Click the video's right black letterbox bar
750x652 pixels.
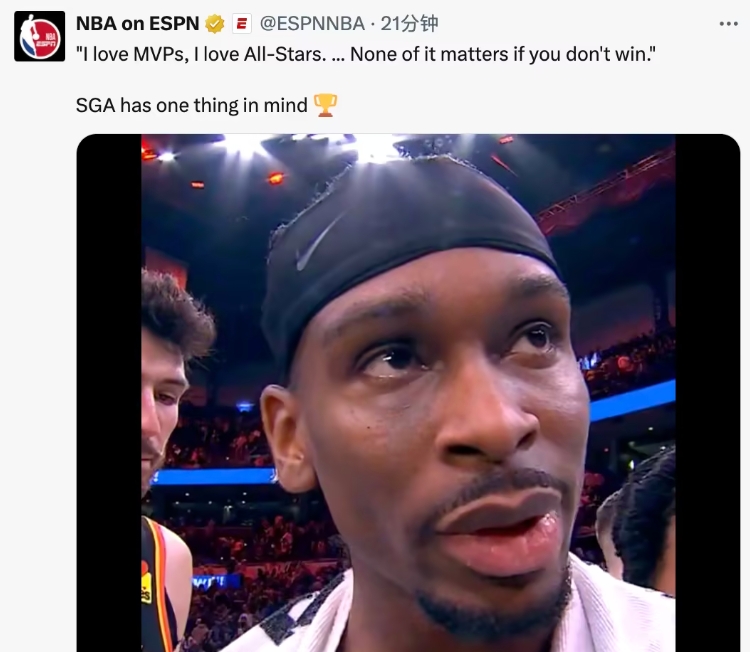(x=707, y=393)
